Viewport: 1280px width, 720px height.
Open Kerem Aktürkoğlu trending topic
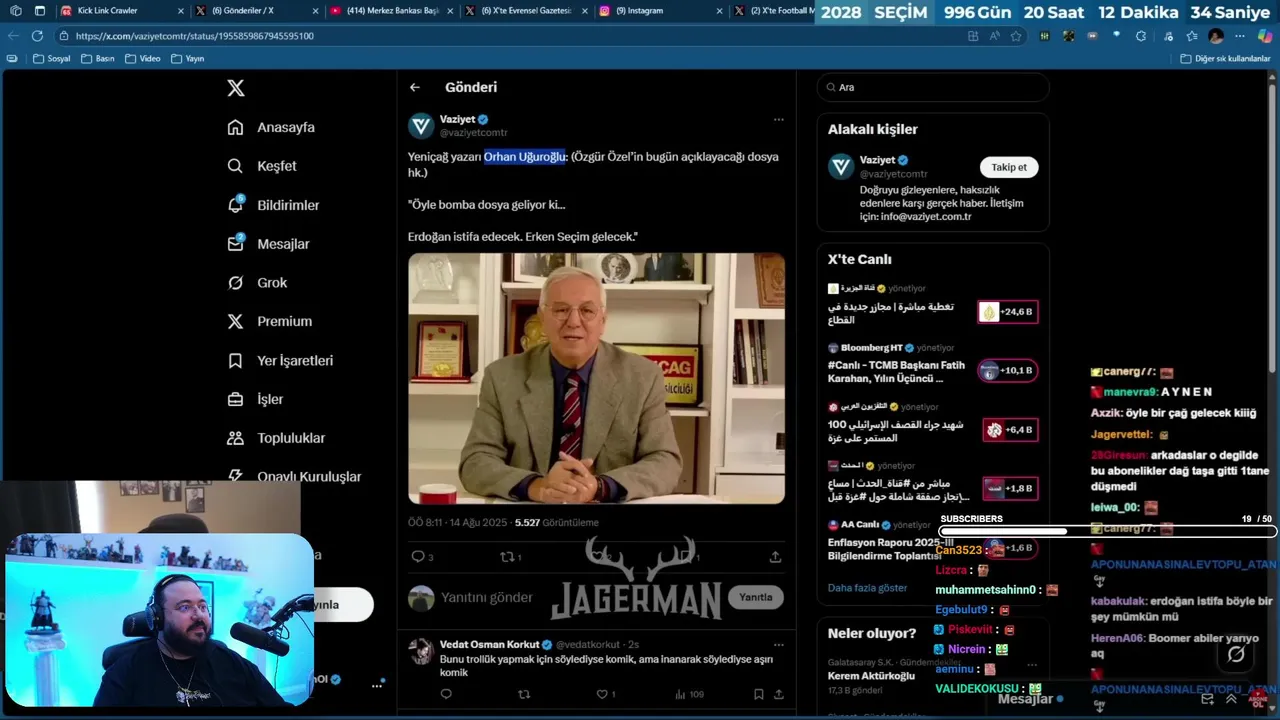(871, 676)
